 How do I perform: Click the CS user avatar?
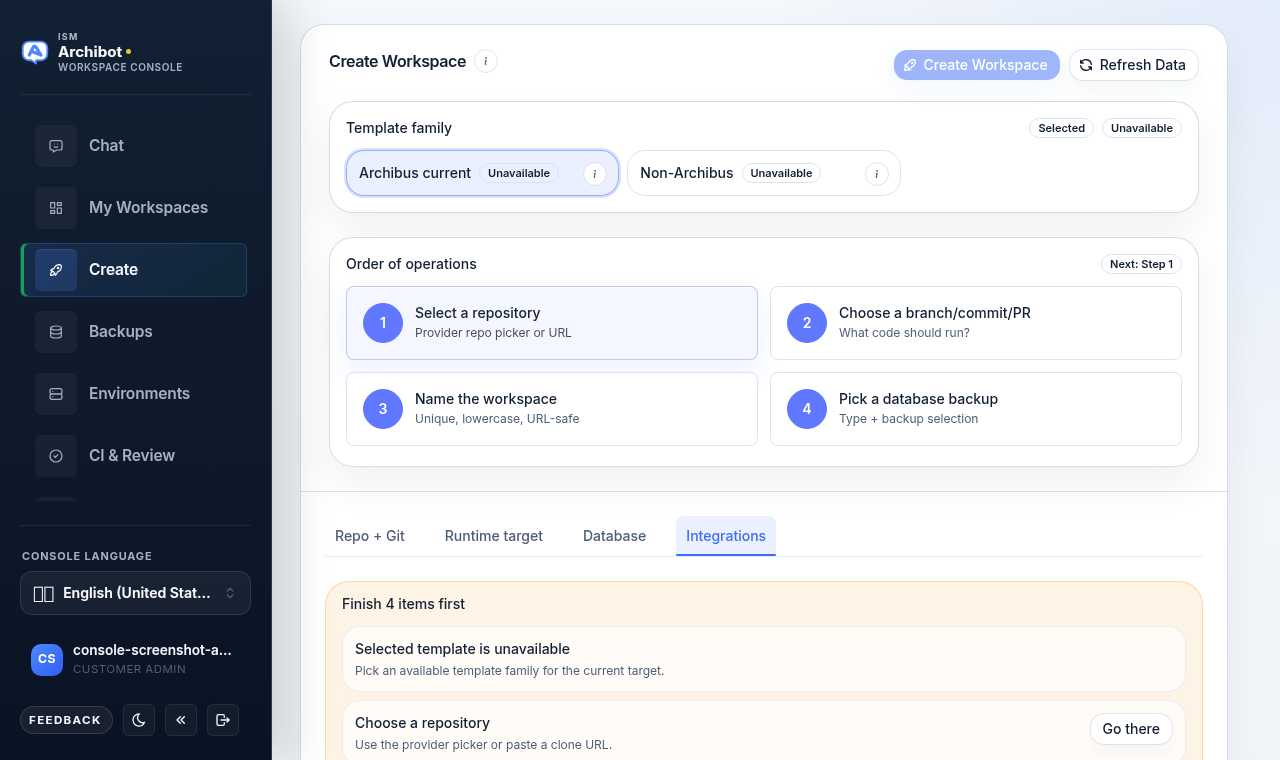47,659
